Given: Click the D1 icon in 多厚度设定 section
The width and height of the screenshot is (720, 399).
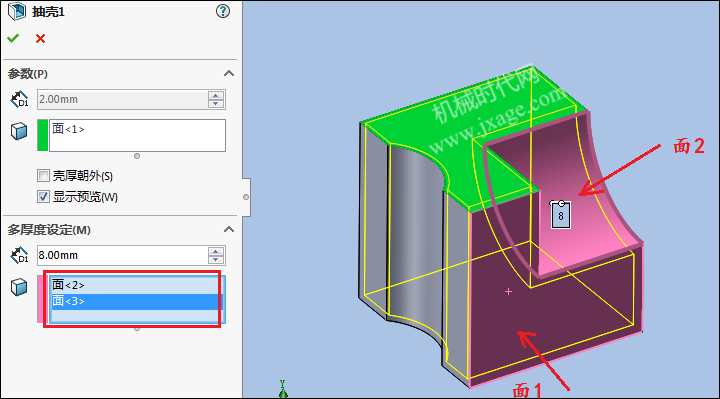Looking at the screenshot, I should [19, 255].
